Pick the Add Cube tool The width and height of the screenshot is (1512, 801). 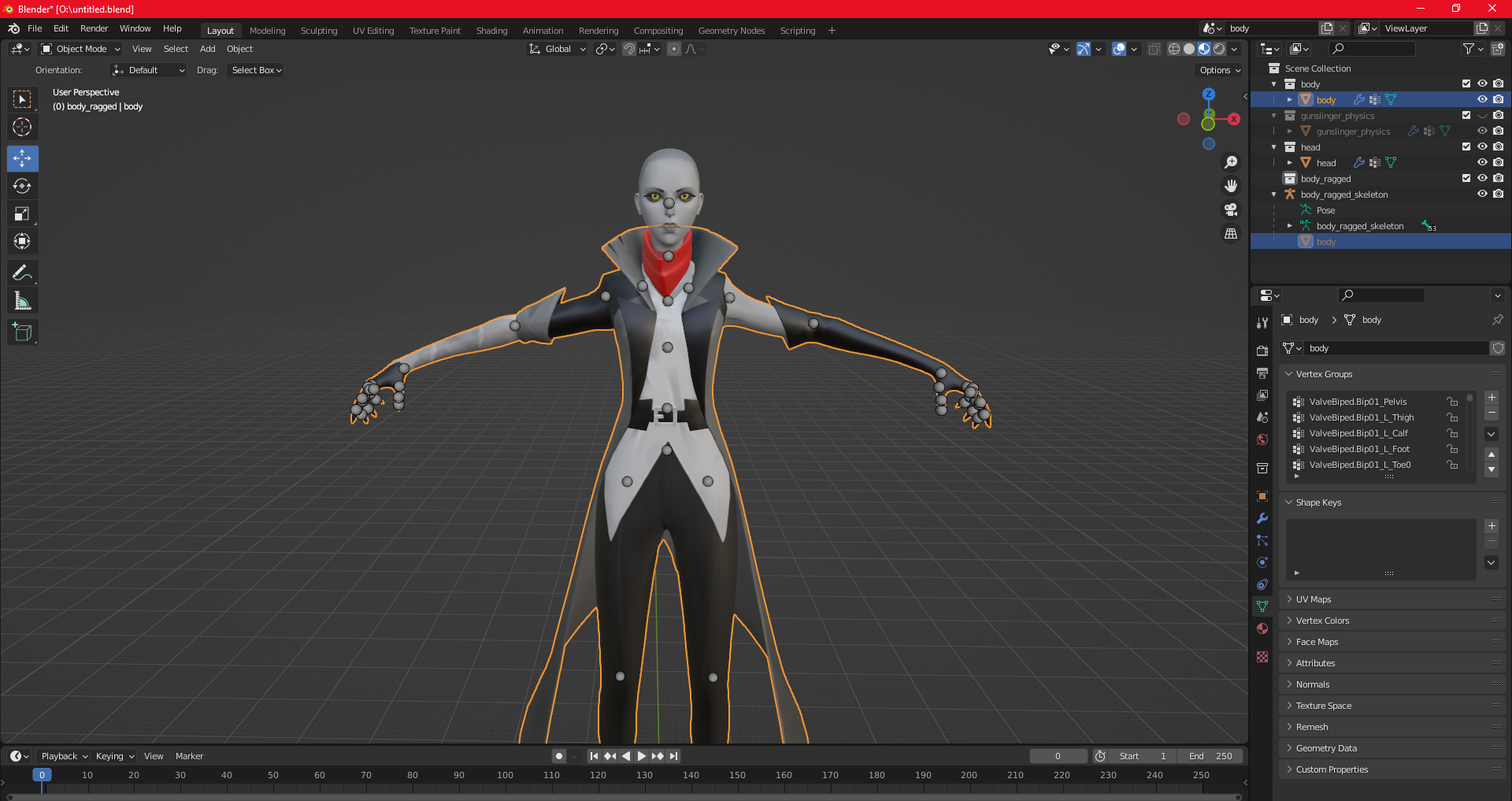coord(22,332)
